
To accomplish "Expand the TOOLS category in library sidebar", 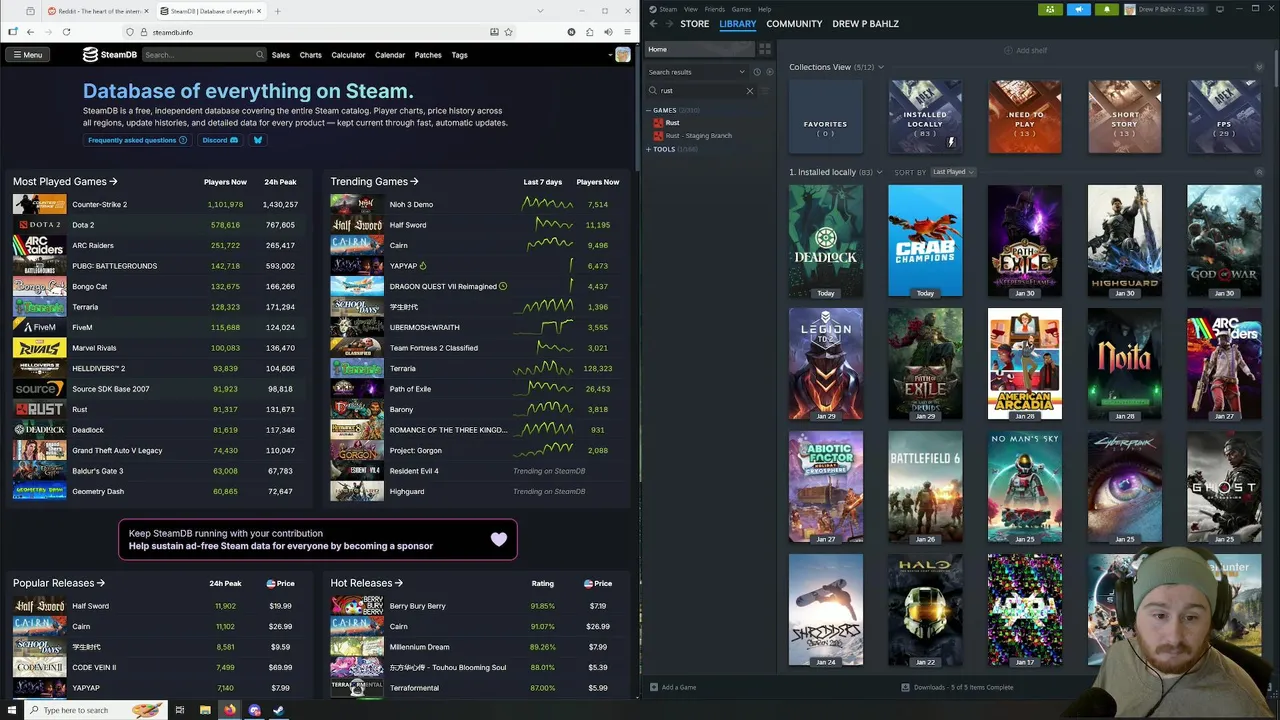I will (649, 149).
